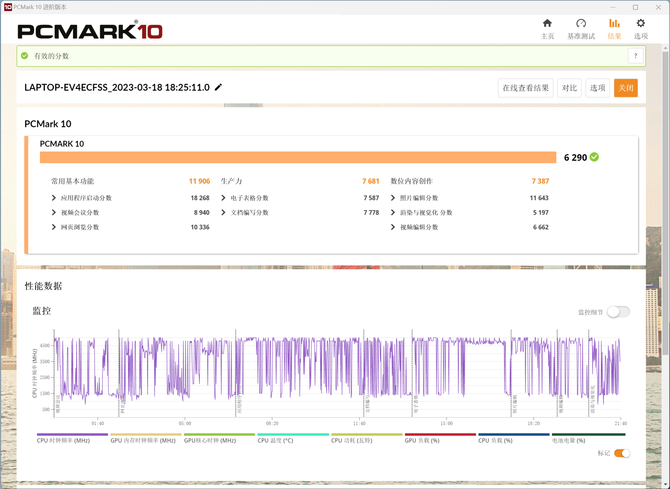Maximize the PCMark 10 window
Image resolution: width=670 pixels, height=489 pixels.
point(635,7)
